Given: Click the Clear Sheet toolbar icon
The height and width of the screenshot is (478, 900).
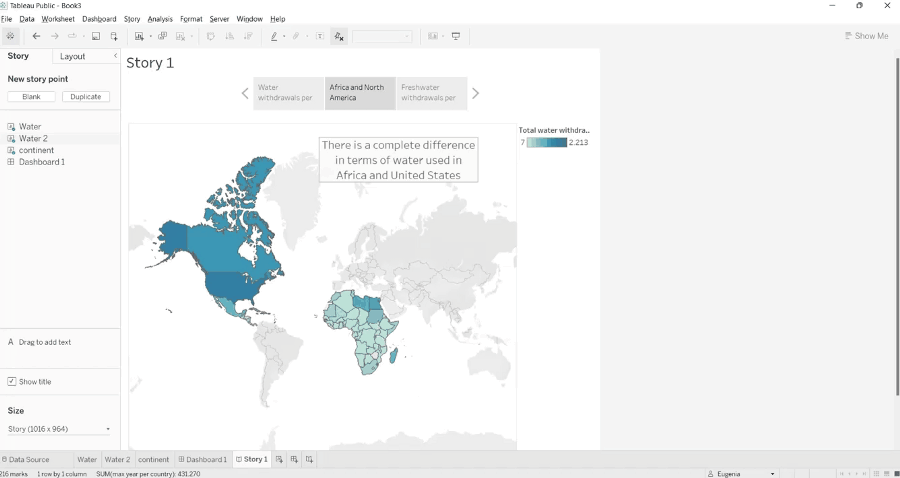Looking at the screenshot, I should [180, 36].
